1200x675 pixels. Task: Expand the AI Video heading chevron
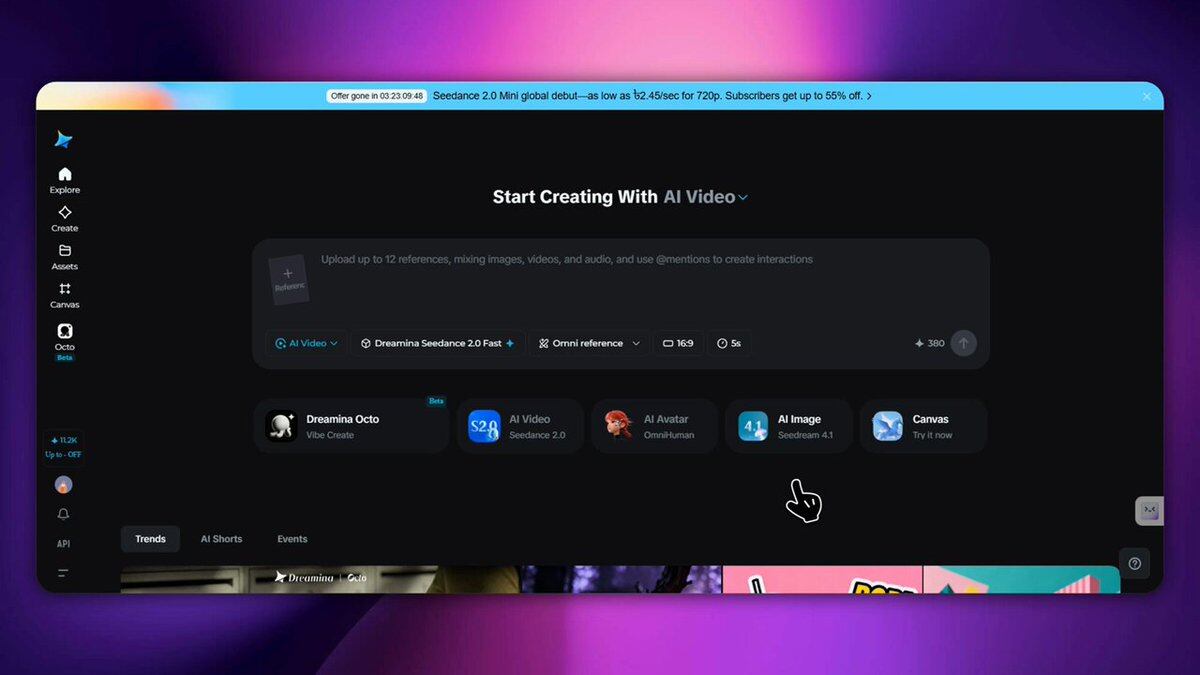[743, 198]
